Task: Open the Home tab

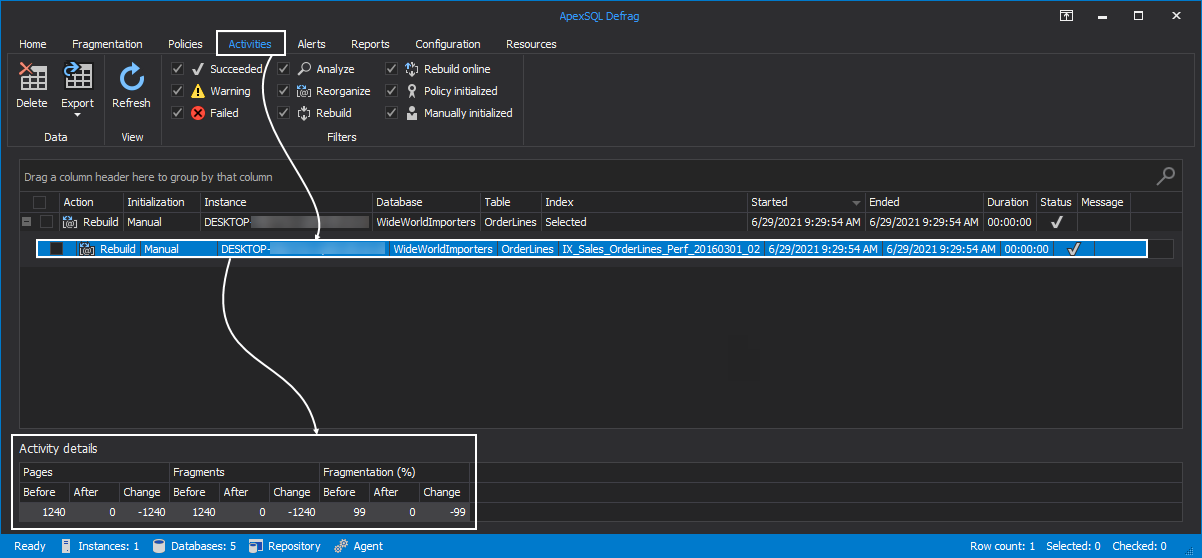Action: click(x=33, y=44)
